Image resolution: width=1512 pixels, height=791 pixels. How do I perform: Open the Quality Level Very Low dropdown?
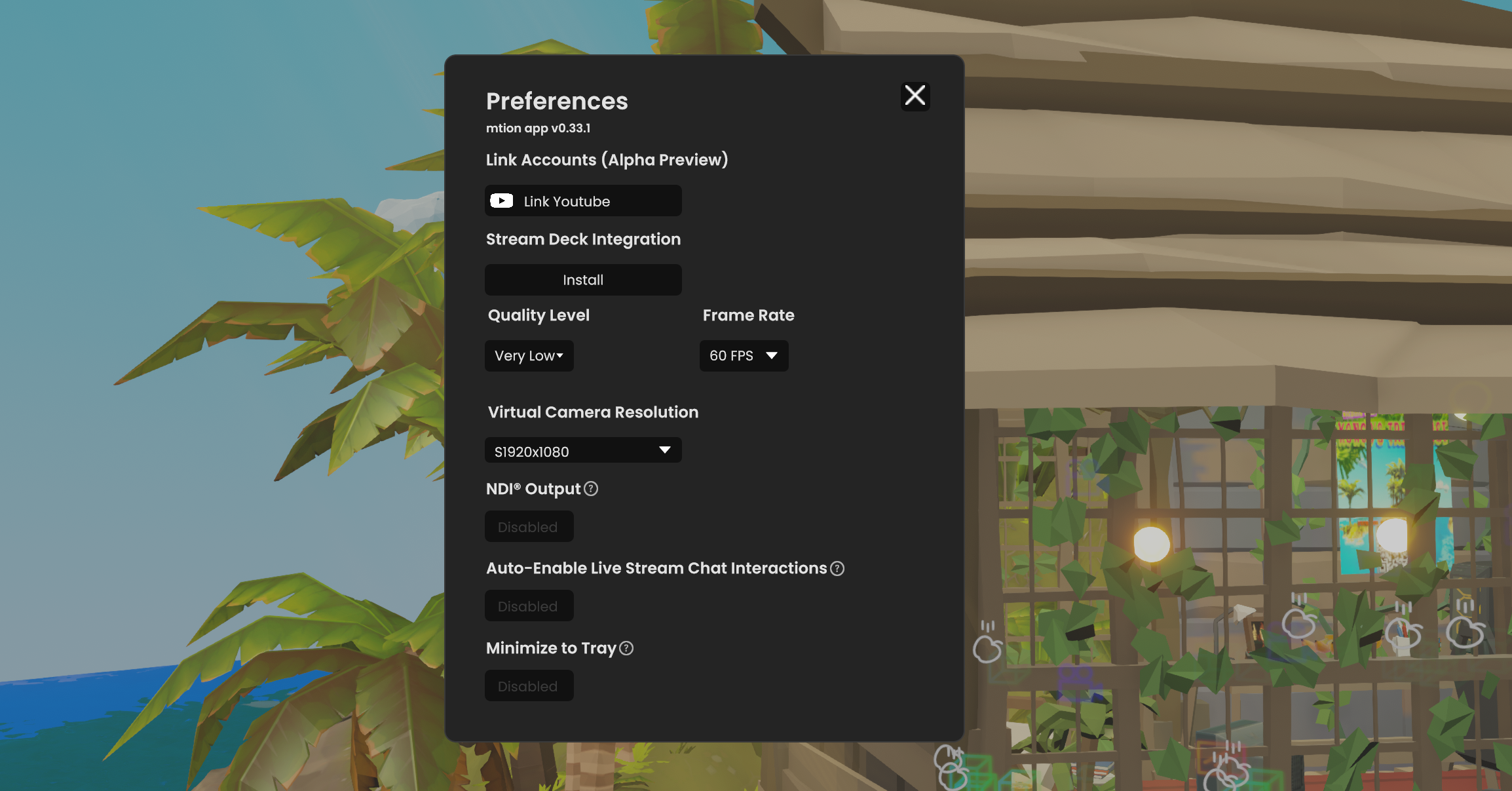529,356
